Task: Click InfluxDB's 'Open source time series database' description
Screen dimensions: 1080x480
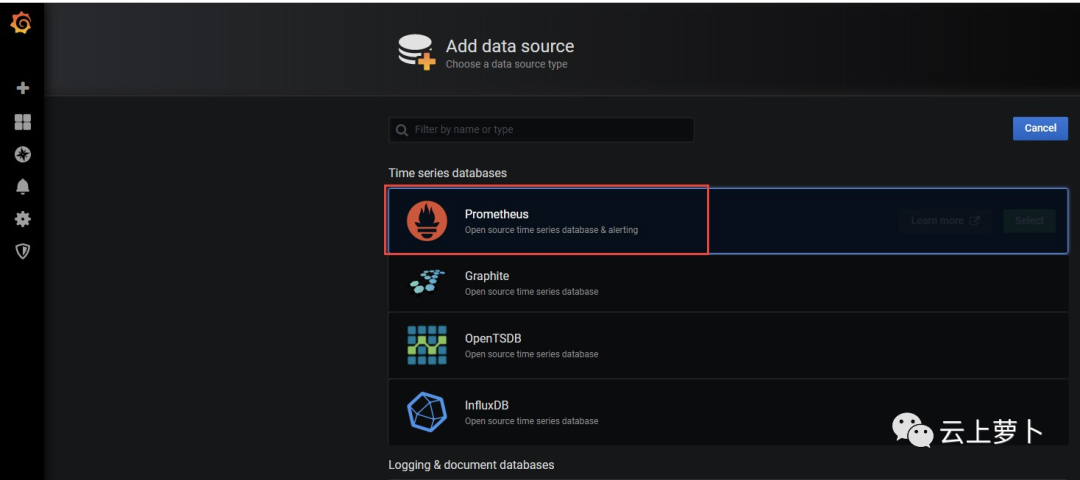Action: (x=532, y=421)
